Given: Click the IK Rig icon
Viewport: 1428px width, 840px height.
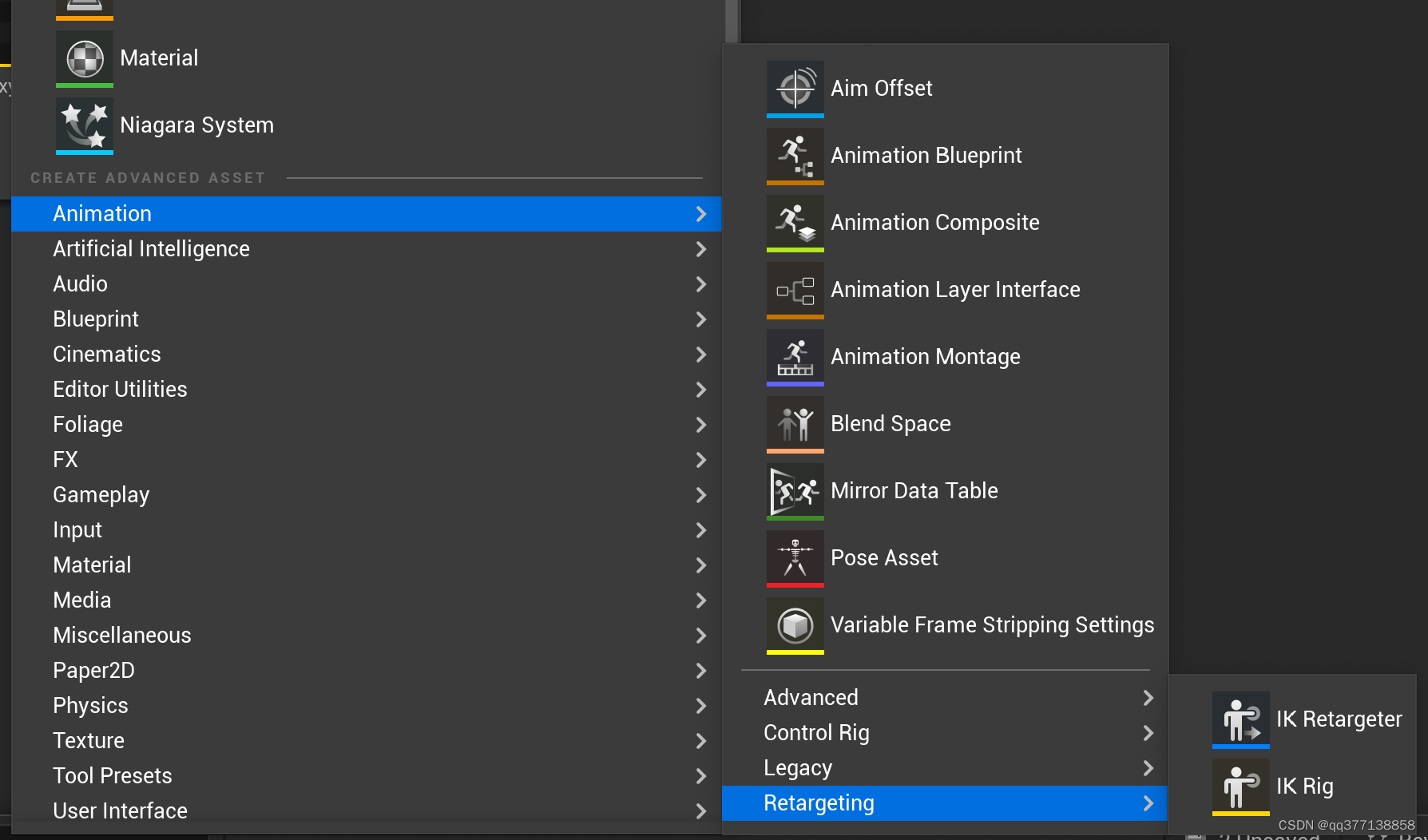Looking at the screenshot, I should 1241,787.
